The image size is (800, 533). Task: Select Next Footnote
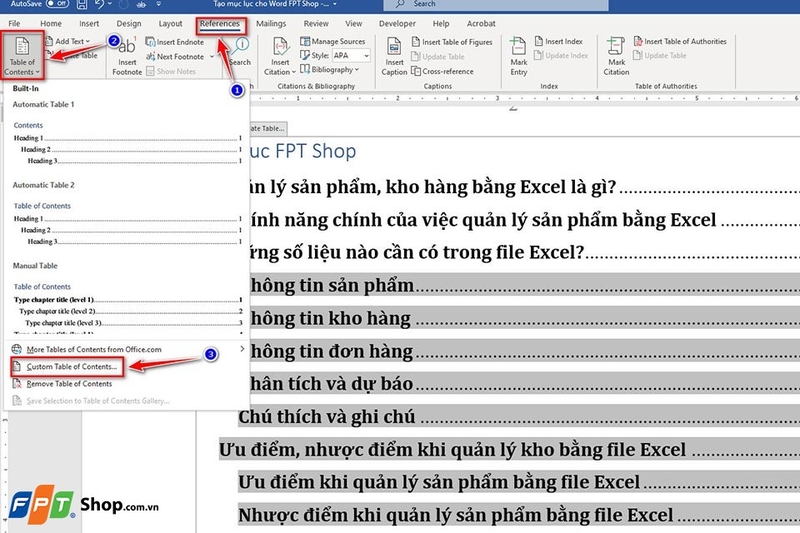point(175,57)
